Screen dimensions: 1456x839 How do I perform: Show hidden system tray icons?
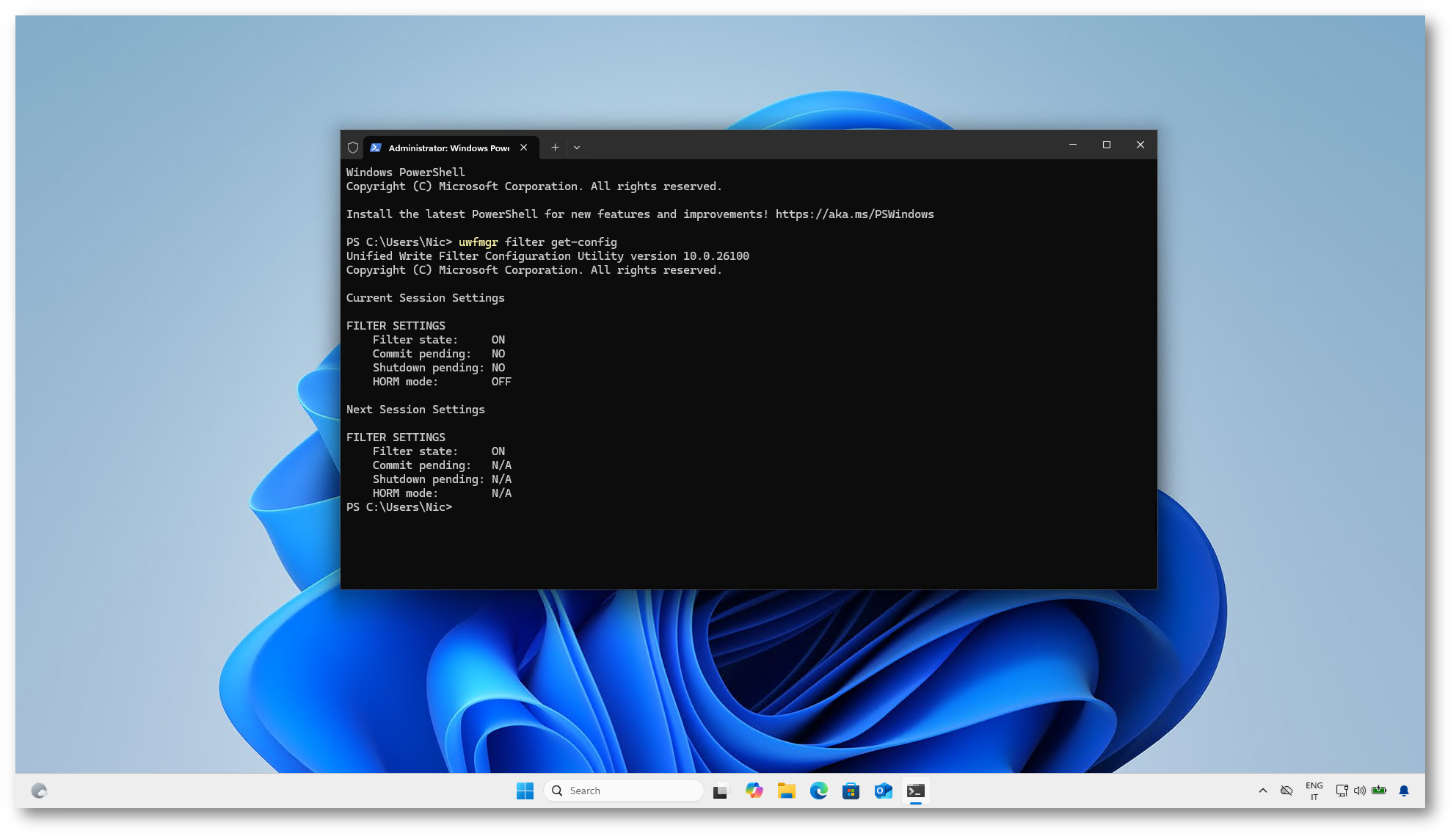tap(1263, 791)
